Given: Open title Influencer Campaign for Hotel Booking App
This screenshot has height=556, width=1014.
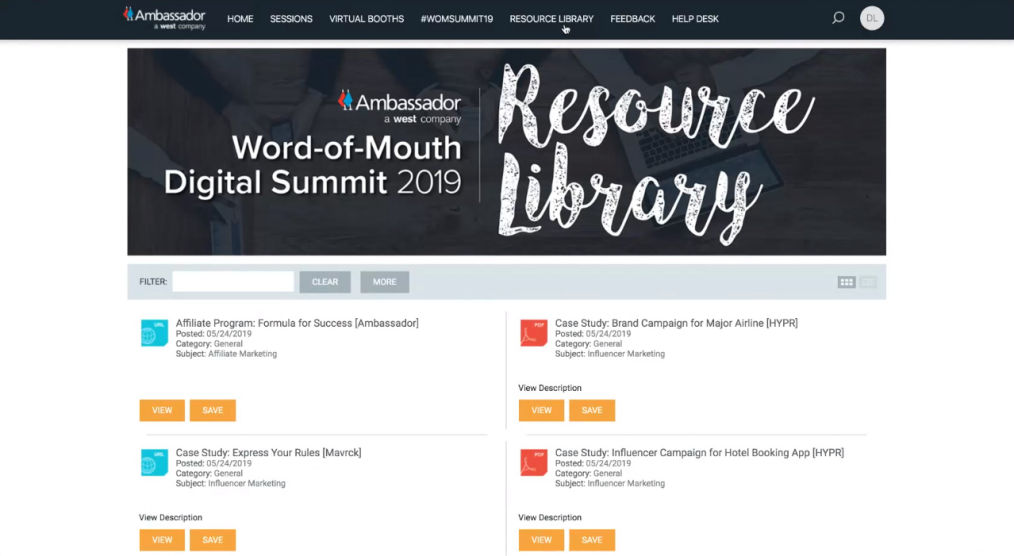Looking at the screenshot, I should (x=700, y=453).
